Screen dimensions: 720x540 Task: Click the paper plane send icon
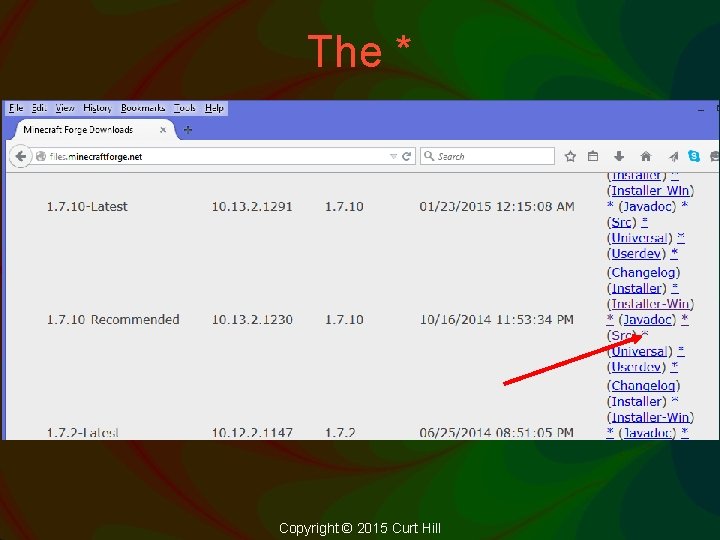(674, 157)
